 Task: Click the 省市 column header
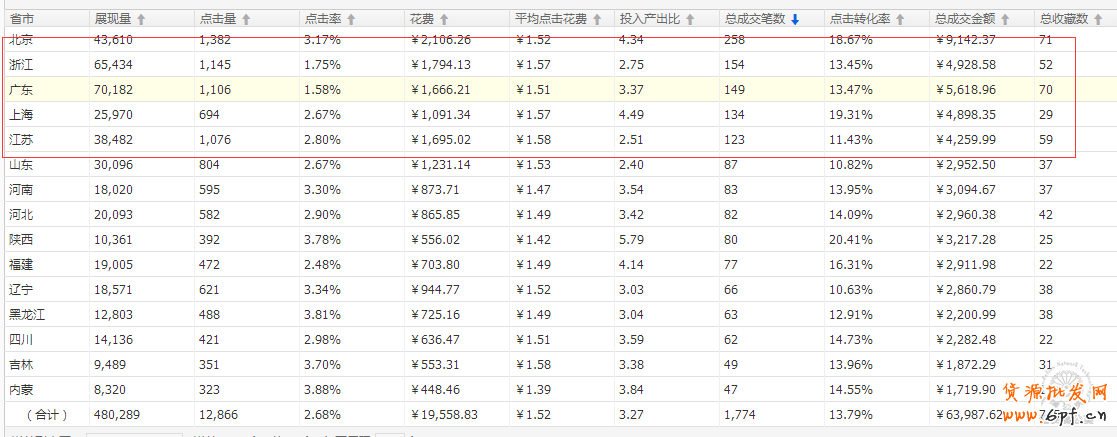tap(22, 19)
